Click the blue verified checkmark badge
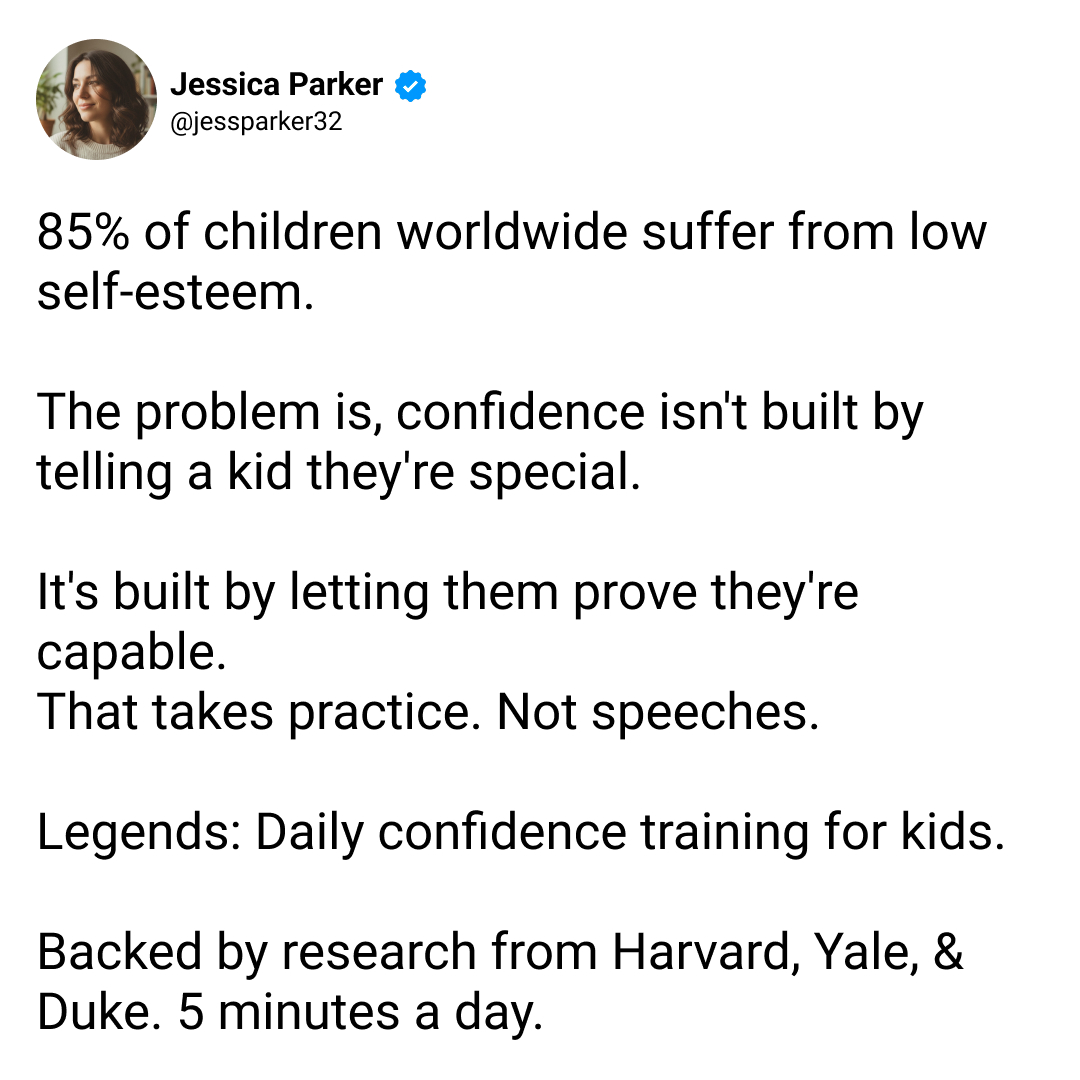 point(411,85)
